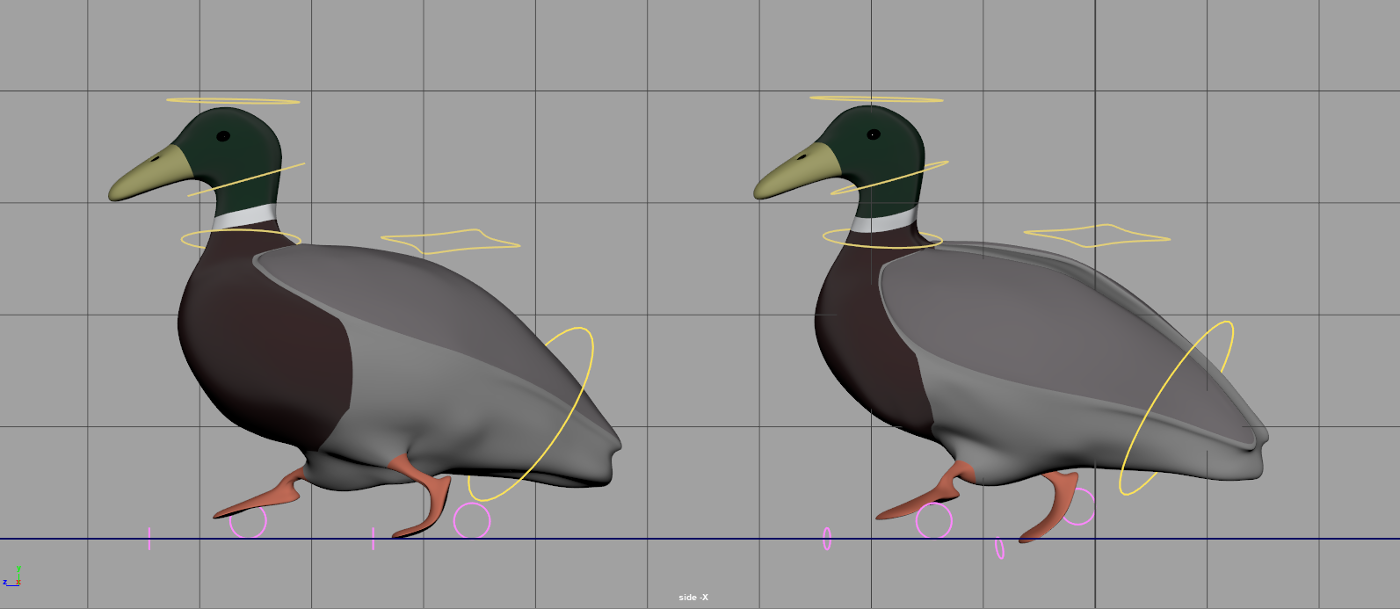Select right duck's head halo control curve

[x=876, y=99]
